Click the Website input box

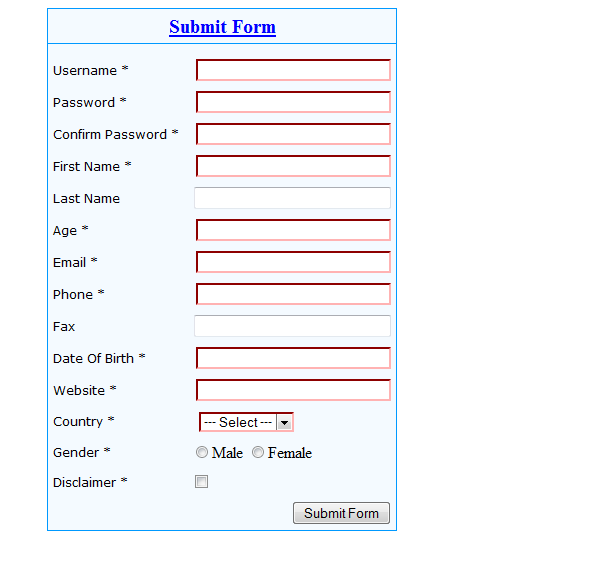[x=293, y=390]
